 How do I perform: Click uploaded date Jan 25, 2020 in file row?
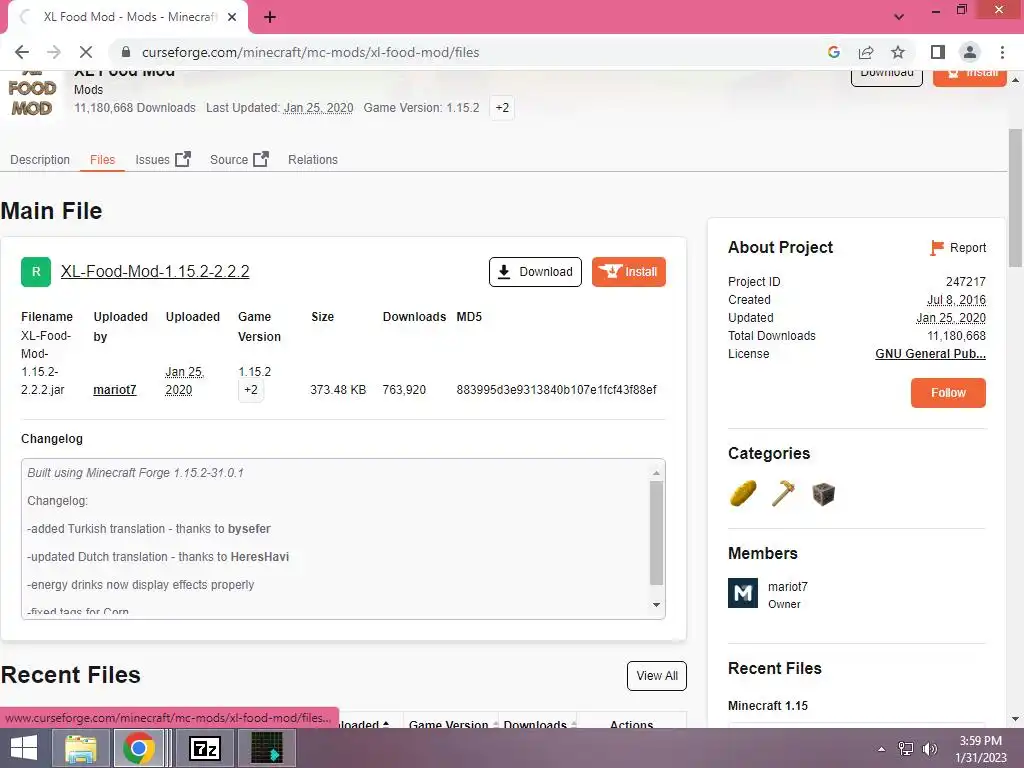click(184, 381)
